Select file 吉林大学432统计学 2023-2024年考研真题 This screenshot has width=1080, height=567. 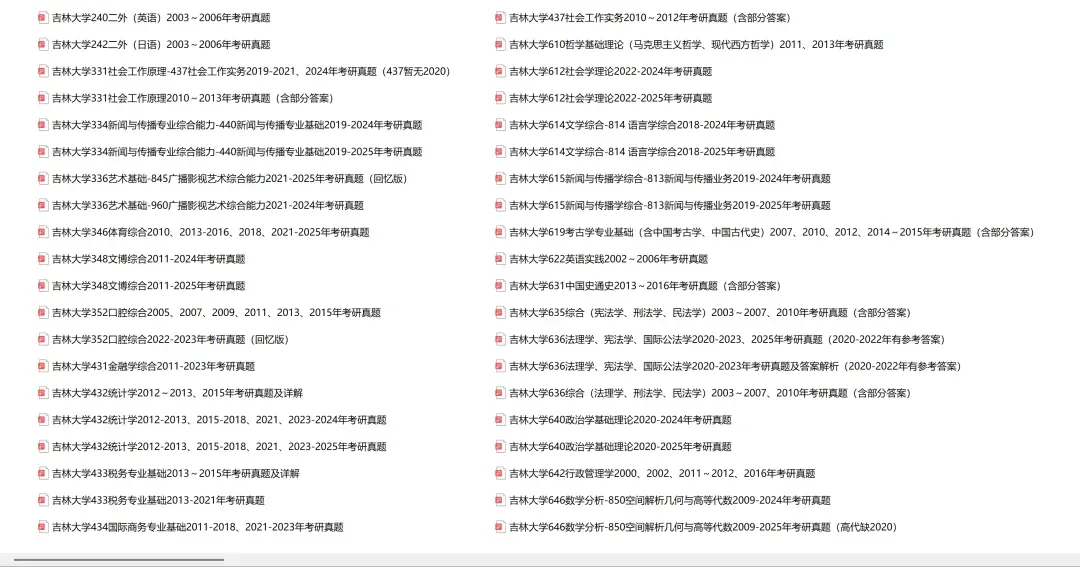click(x=212, y=420)
